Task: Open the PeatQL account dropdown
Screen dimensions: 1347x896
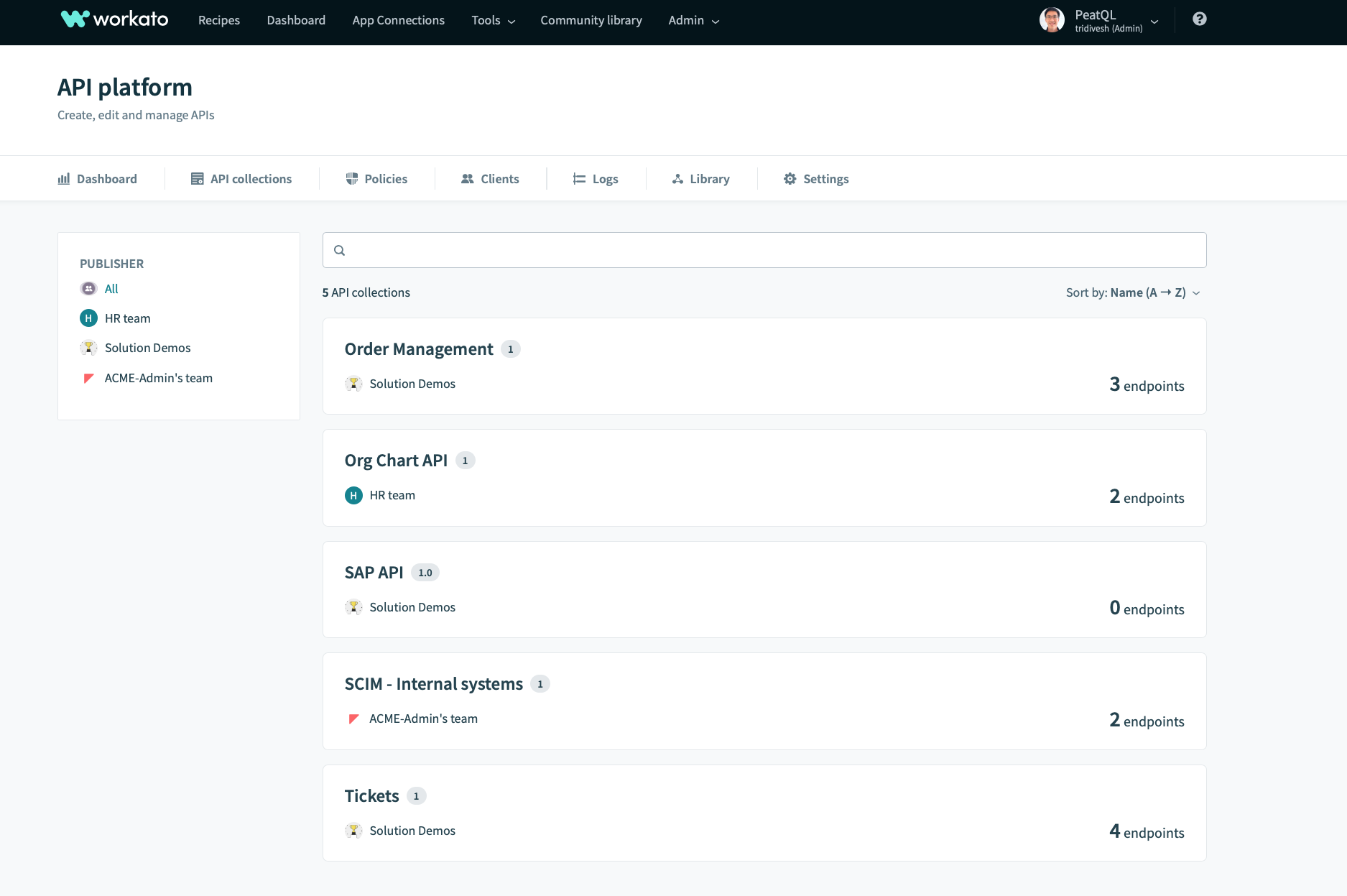Action: (1154, 22)
